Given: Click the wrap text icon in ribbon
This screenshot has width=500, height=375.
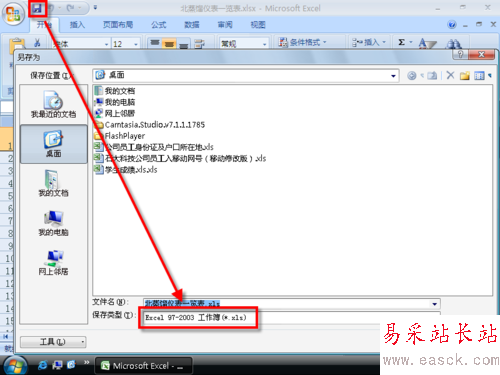Looking at the screenshot, I should 199,43.
